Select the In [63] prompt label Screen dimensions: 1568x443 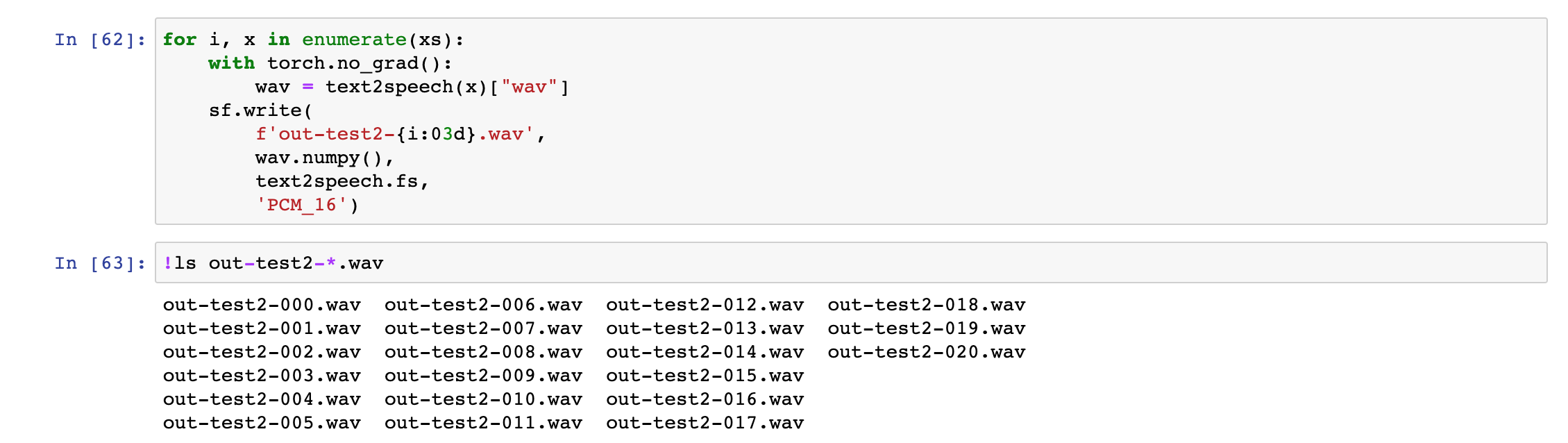101,263
